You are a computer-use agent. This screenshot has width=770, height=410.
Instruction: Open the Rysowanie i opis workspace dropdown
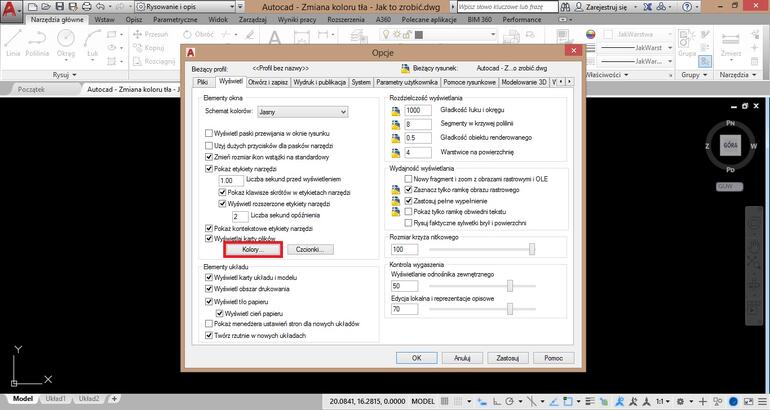tap(185, 7)
